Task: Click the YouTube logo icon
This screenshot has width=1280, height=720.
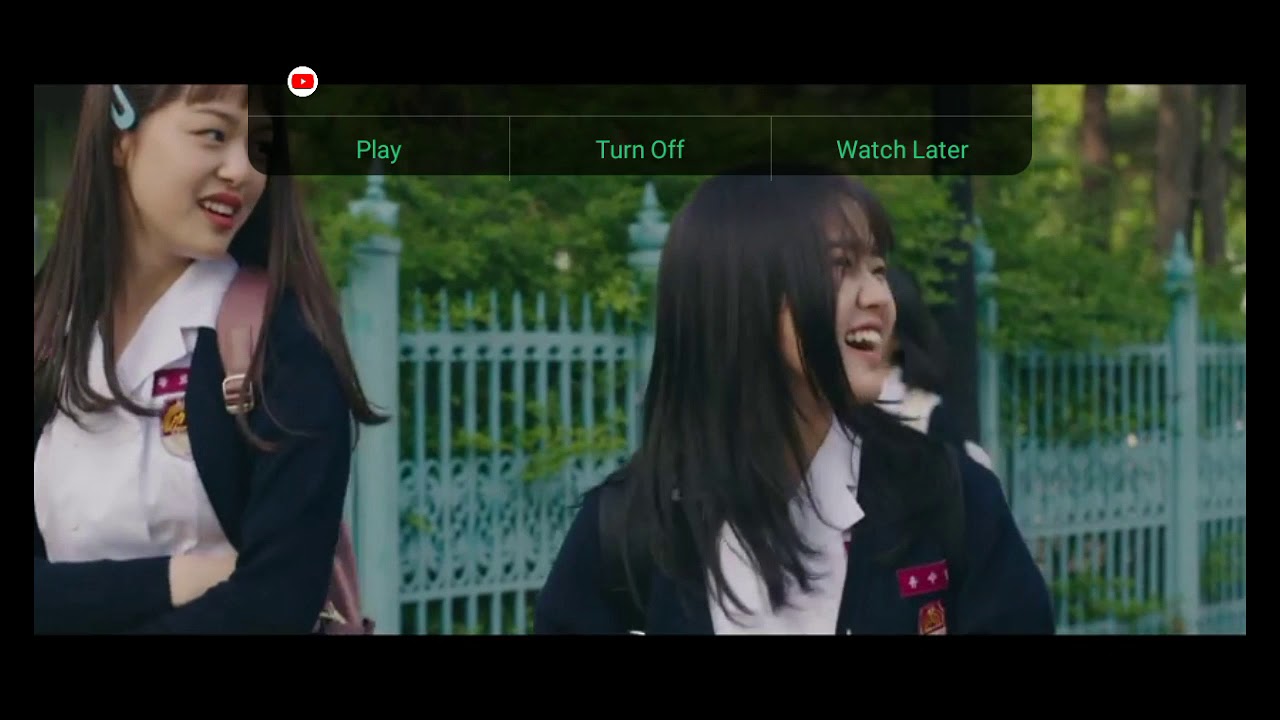Action: coord(303,82)
